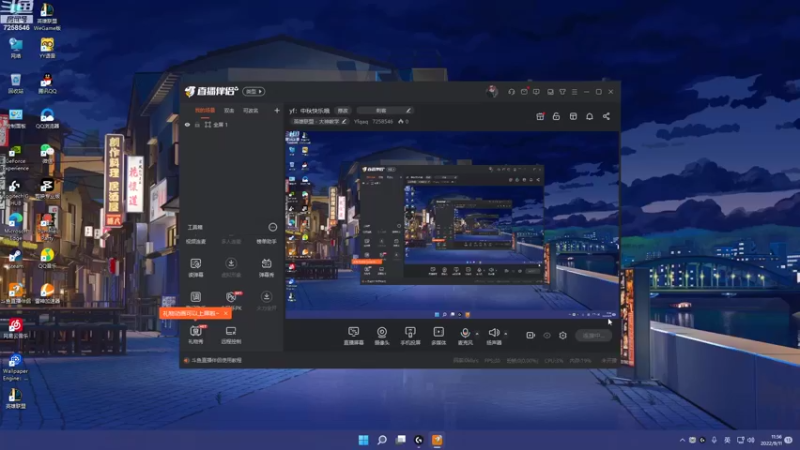Open customer service headset icon in title bar
The width and height of the screenshot is (800, 450).
coord(511,92)
